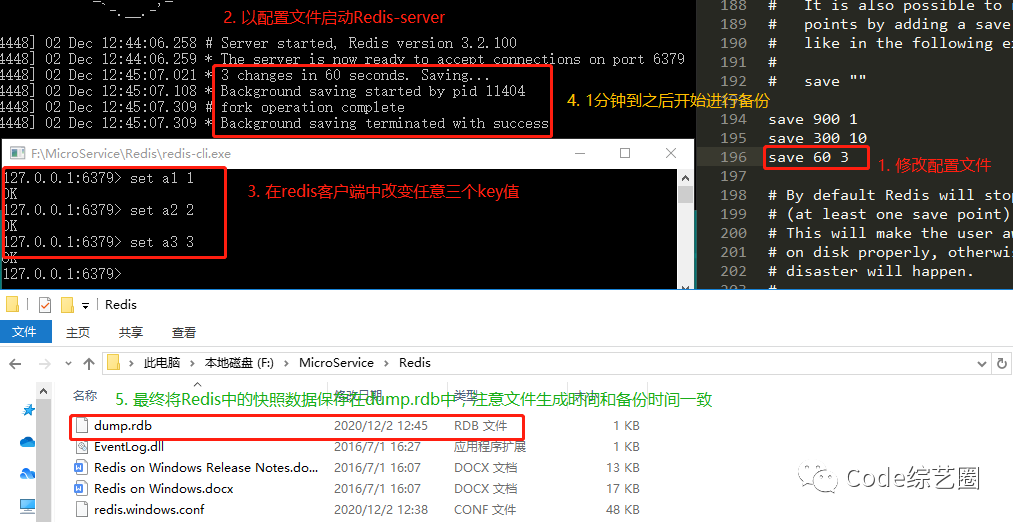Open the recent locations dropdown chevron
This screenshot has height=522, width=1013.
pos(66,363)
